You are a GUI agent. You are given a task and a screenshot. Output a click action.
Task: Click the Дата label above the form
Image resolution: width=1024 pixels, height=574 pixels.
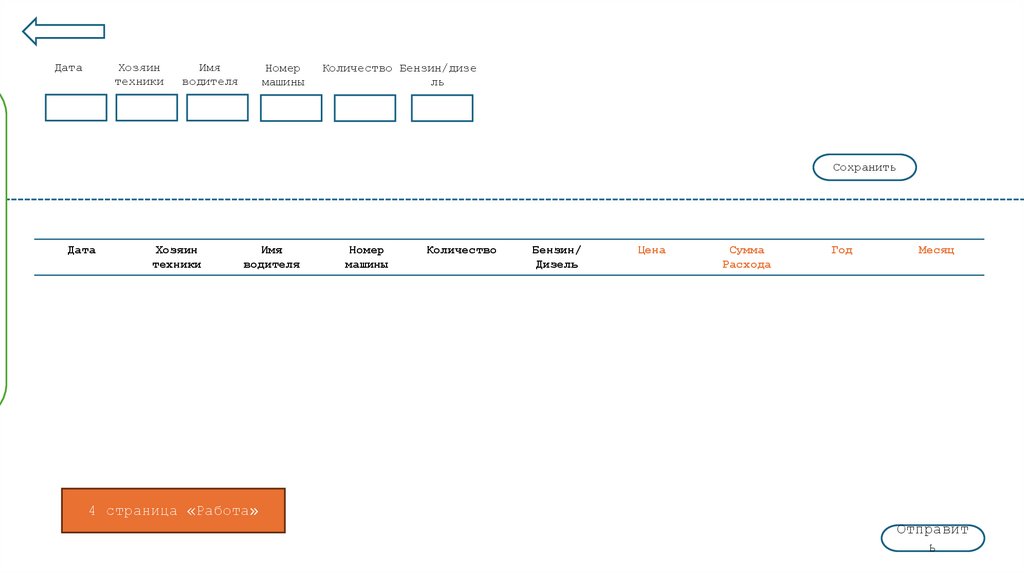click(68, 68)
